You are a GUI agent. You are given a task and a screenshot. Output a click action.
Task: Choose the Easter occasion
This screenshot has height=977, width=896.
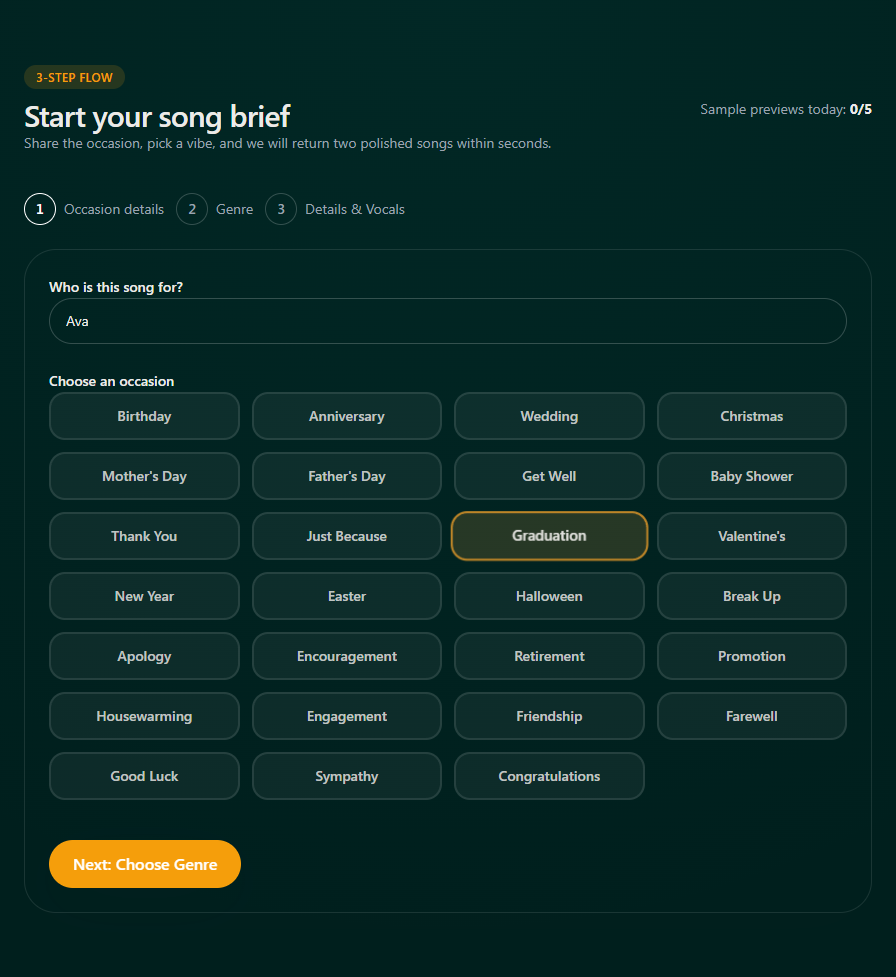click(346, 596)
